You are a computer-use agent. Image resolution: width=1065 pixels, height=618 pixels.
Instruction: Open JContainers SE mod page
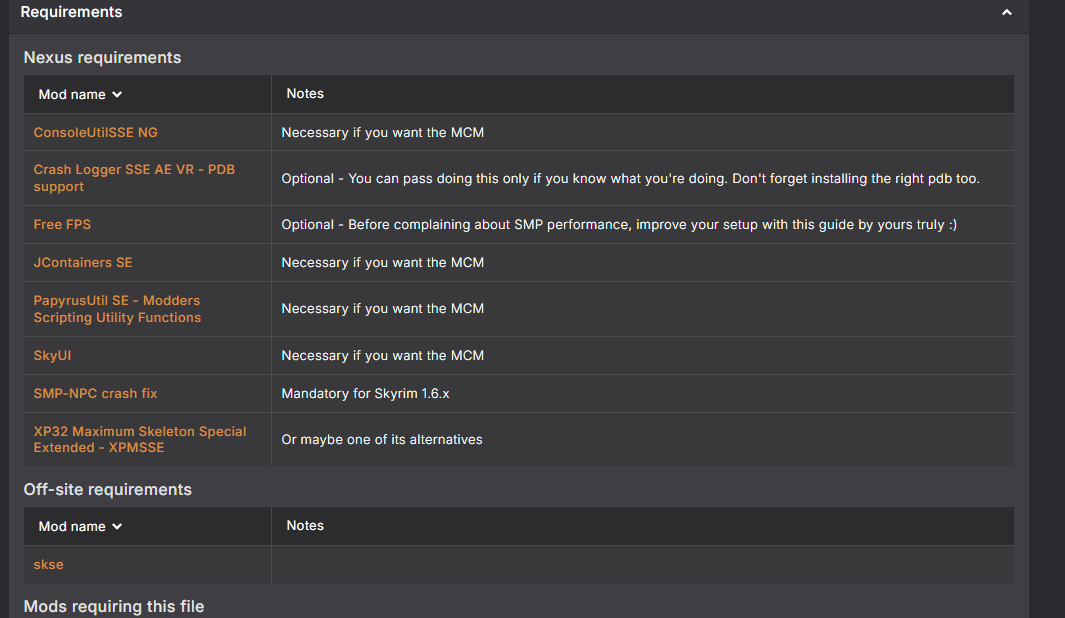pyautogui.click(x=83, y=262)
